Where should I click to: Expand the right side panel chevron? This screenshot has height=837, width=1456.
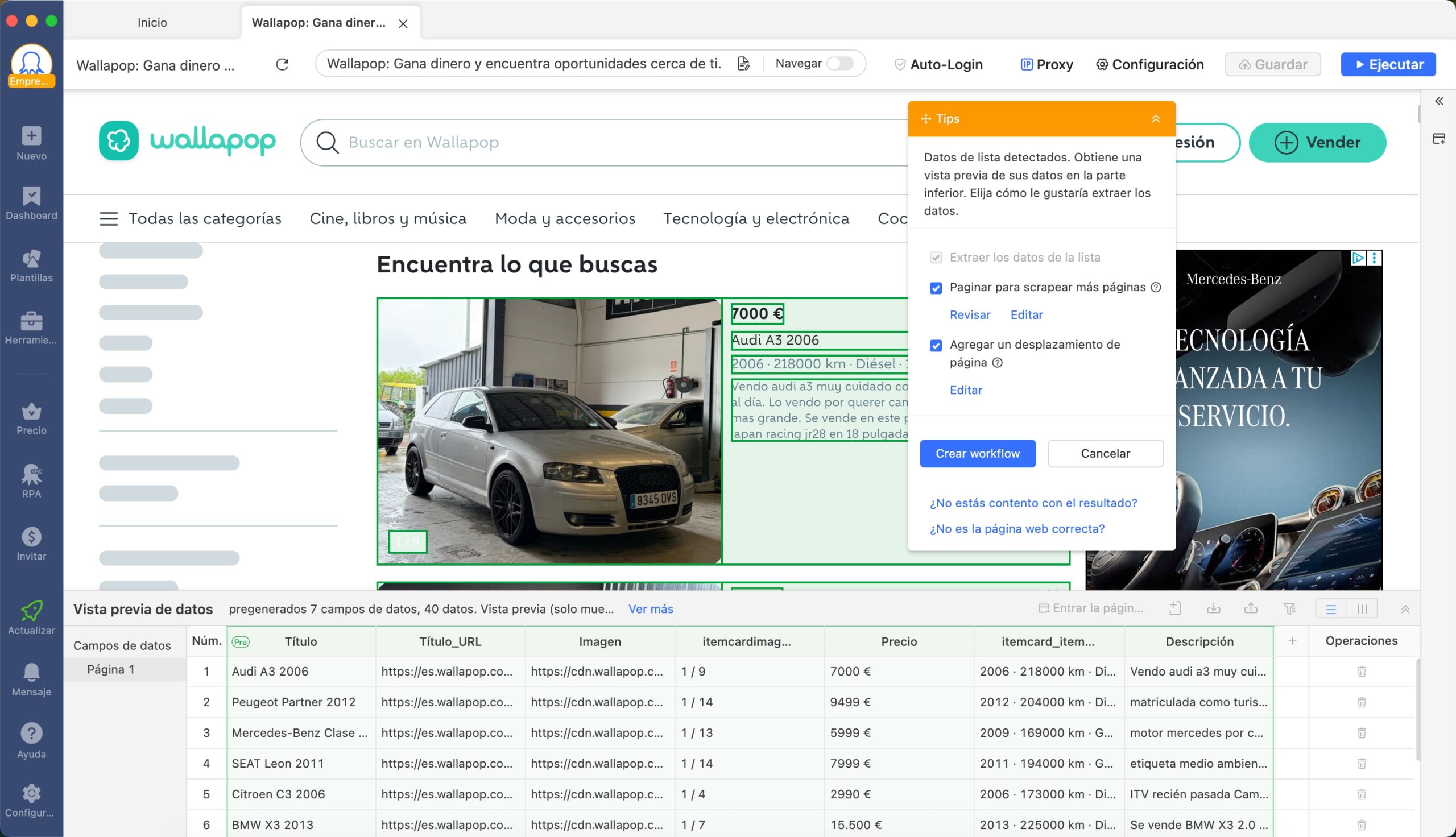(x=1439, y=101)
